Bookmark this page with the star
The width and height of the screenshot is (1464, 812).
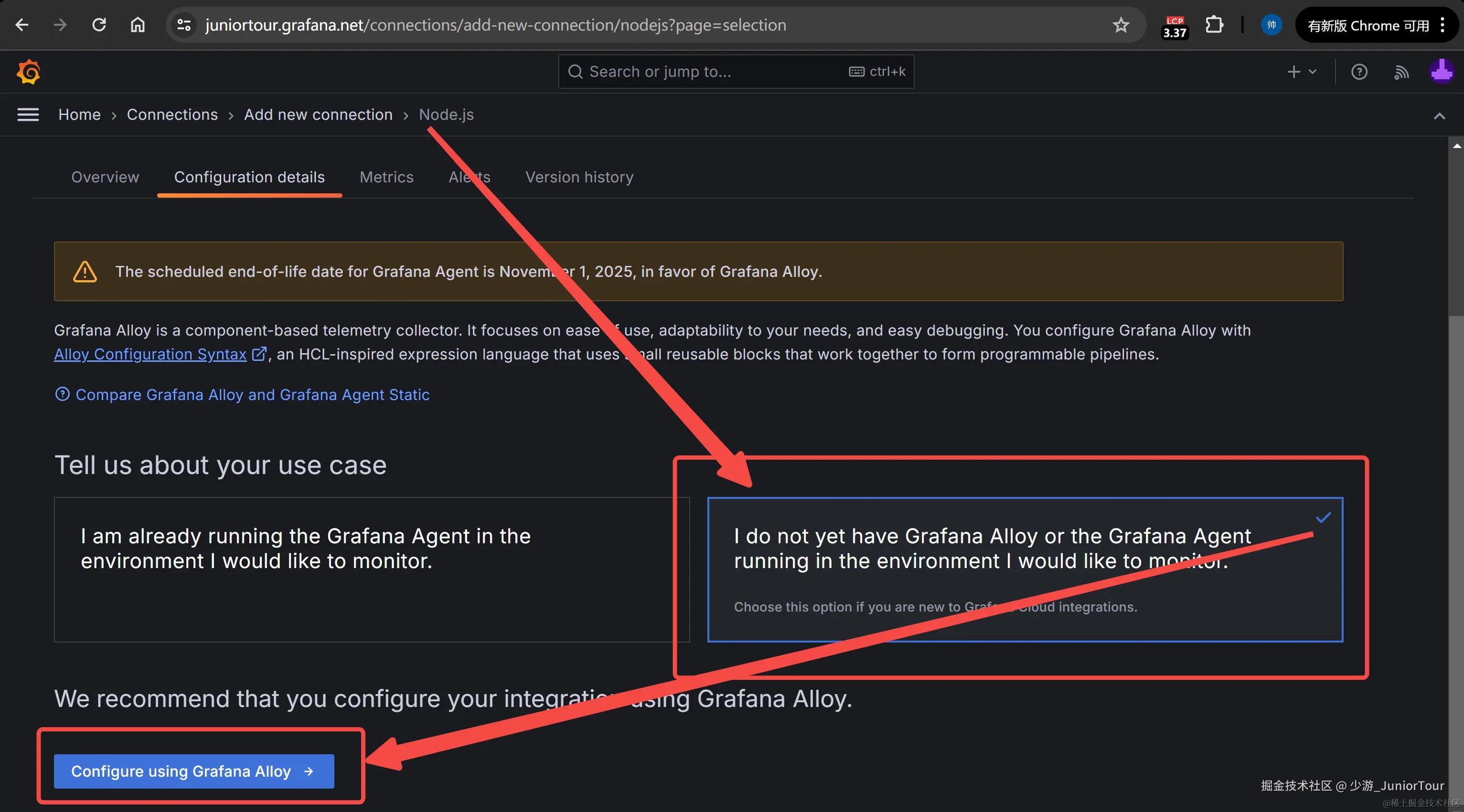pyautogui.click(x=1121, y=25)
